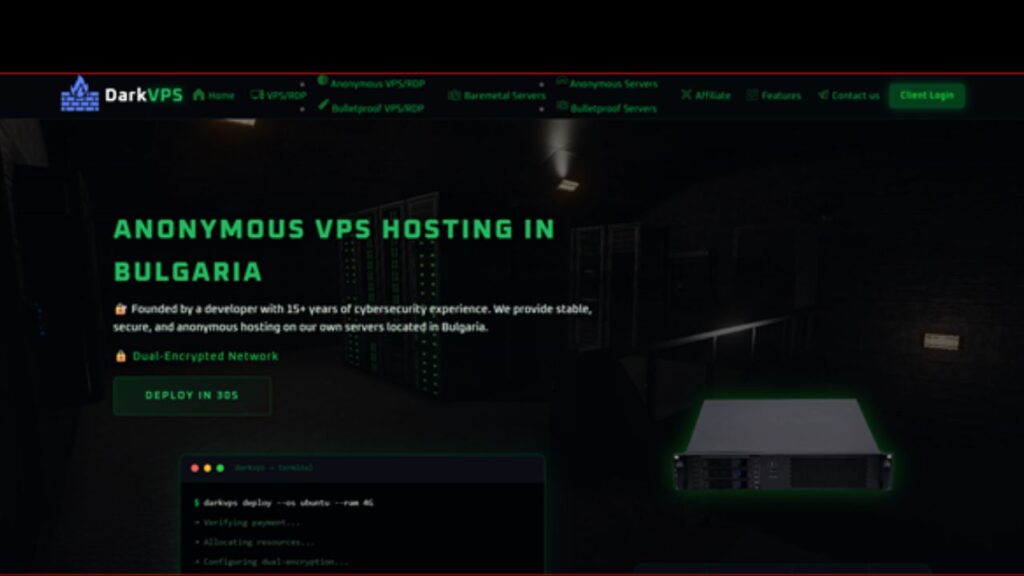Click the Contact us paper plane icon
This screenshot has height=576, width=1024.
click(823, 95)
